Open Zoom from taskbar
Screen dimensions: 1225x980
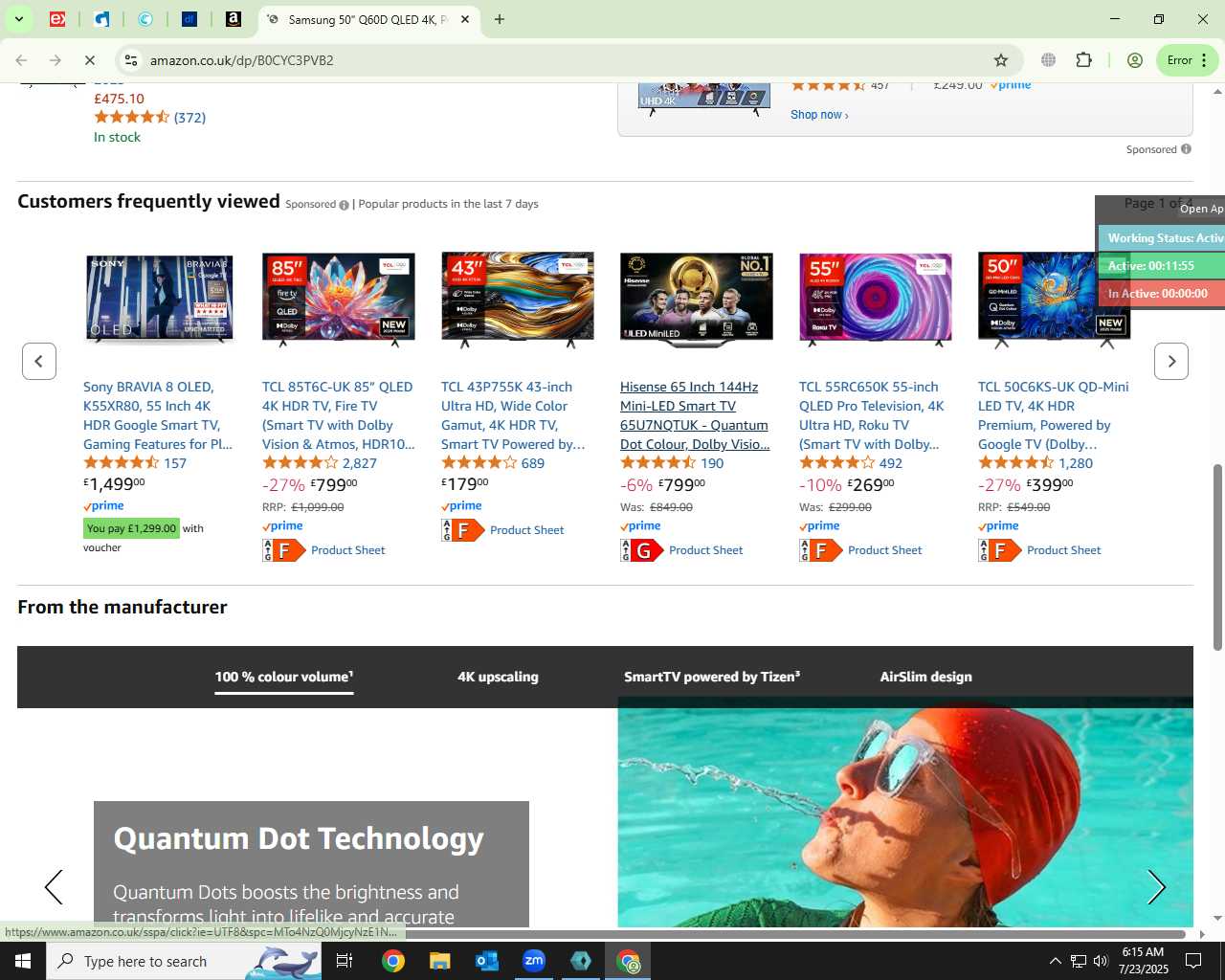(x=533, y=961)
